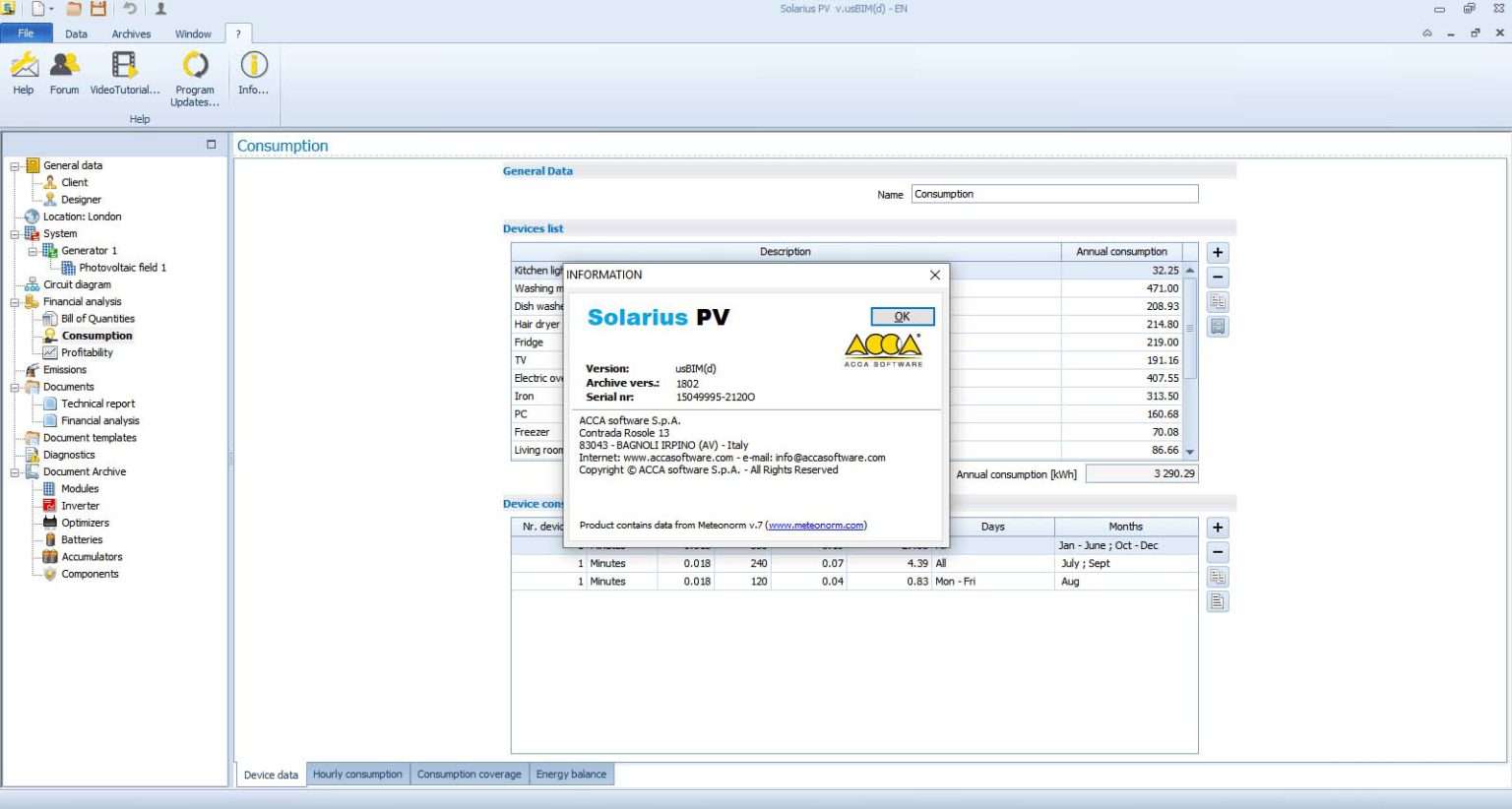Open the Energy balance tab
This screenshot has width=1512, height=809.
[571, 775]
